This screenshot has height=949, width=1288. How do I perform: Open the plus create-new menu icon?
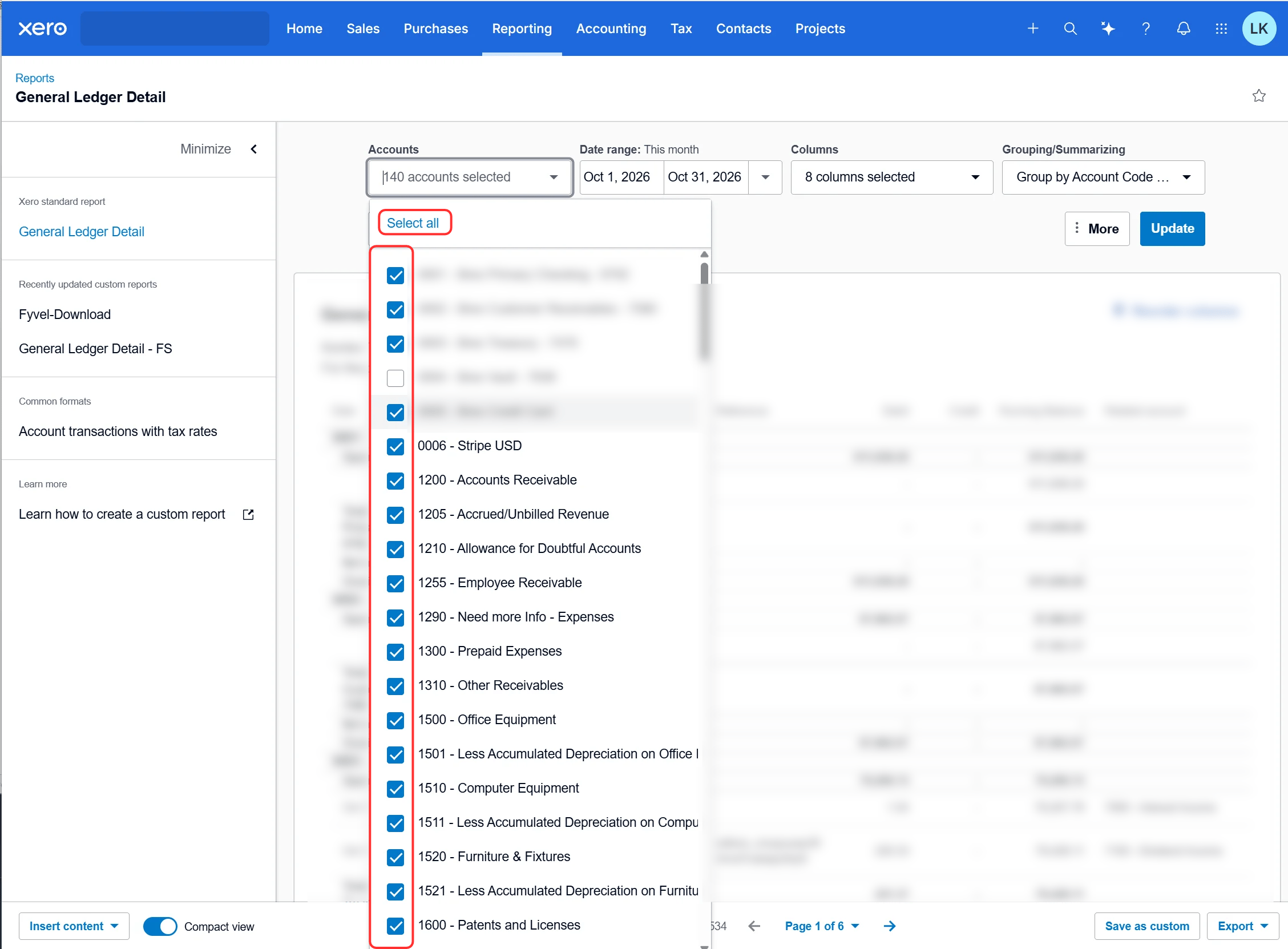(x=1032, y=29)
